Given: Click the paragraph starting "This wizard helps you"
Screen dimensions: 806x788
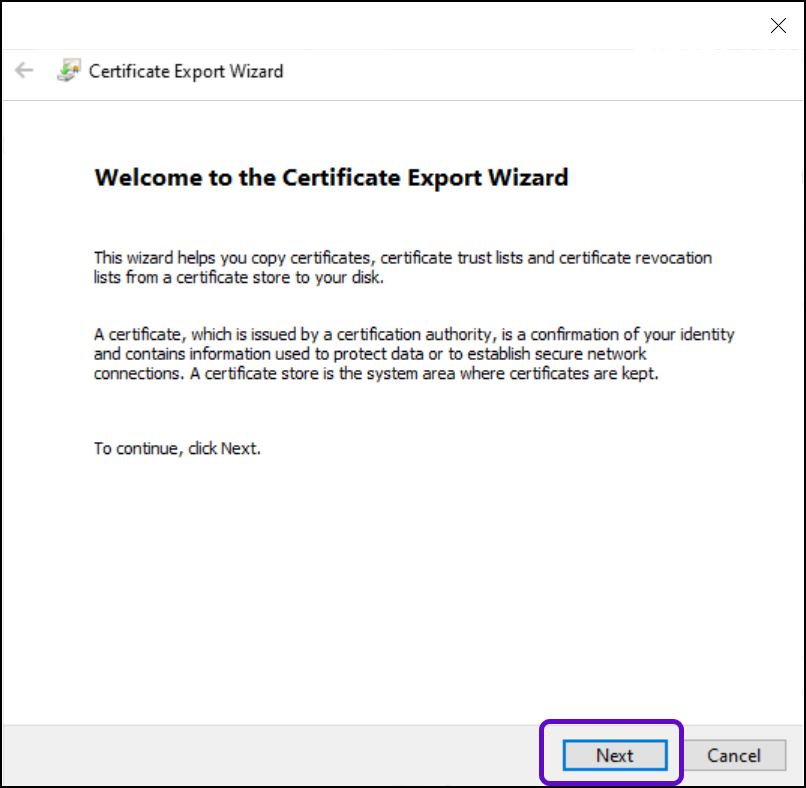Looking at the screenshot, I should coord(402,268).
